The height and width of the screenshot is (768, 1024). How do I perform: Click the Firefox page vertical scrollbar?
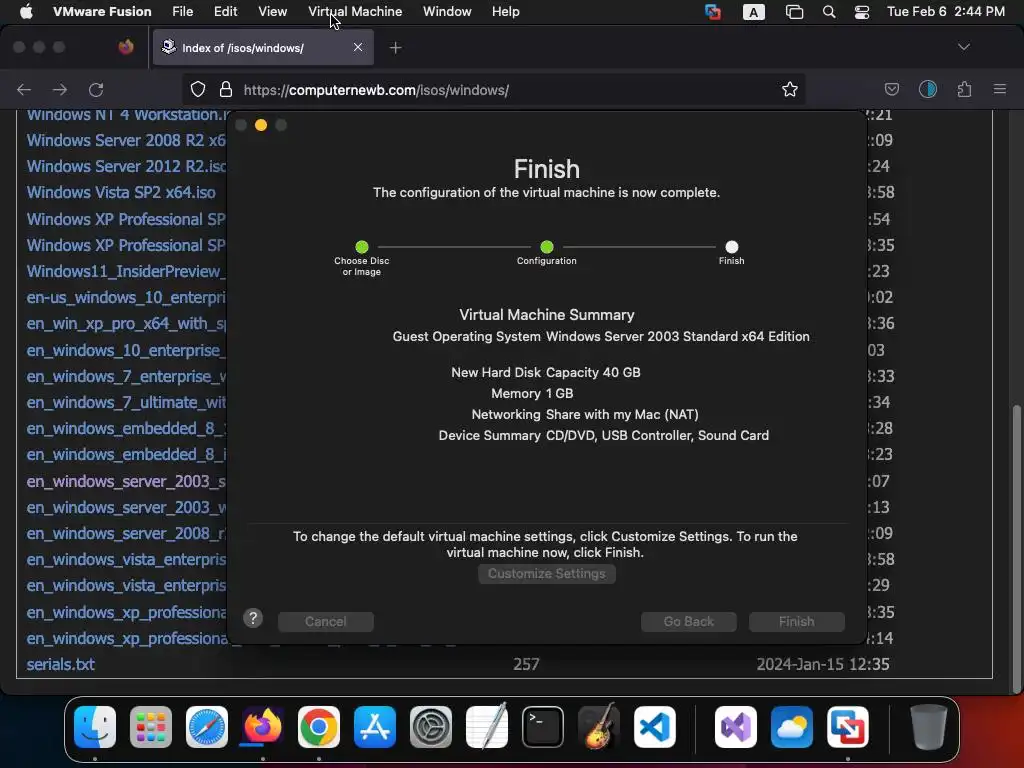1016,549
